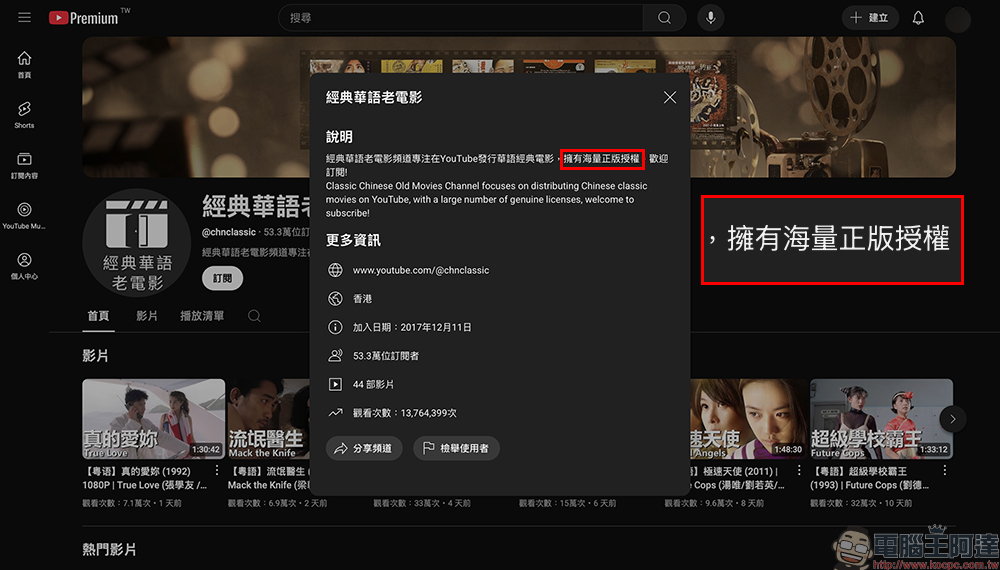Image resolution: width=1000 pixels, height=570 pixels.
Task: Search within channel magnifier icon
Action: point(254,316)
